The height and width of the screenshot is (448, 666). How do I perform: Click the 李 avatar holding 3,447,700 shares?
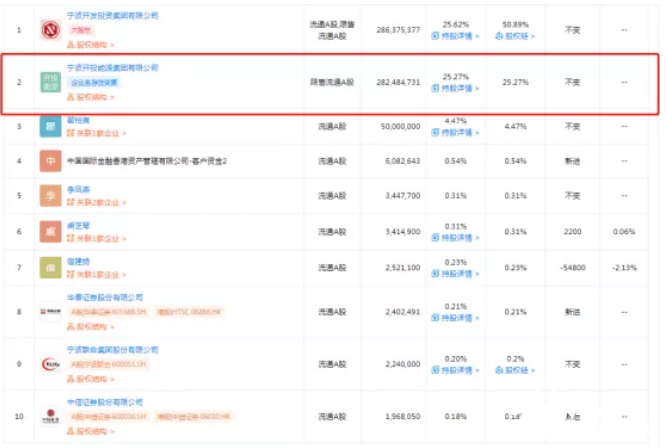51,196
